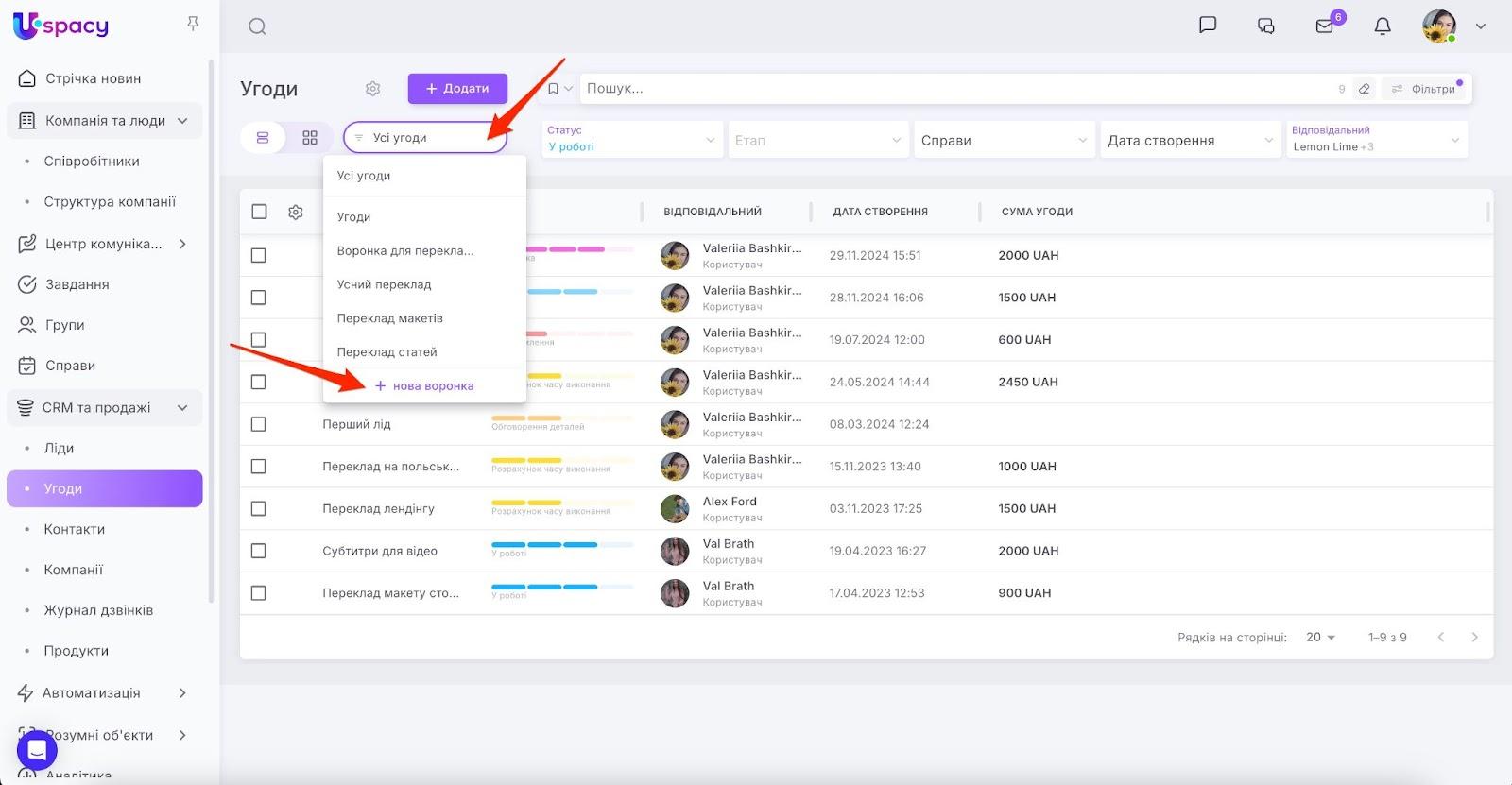The width and height of the screenshot is (1512, 785).
Task: Select Переклад статей funnel option
Action: pos(387,352)
